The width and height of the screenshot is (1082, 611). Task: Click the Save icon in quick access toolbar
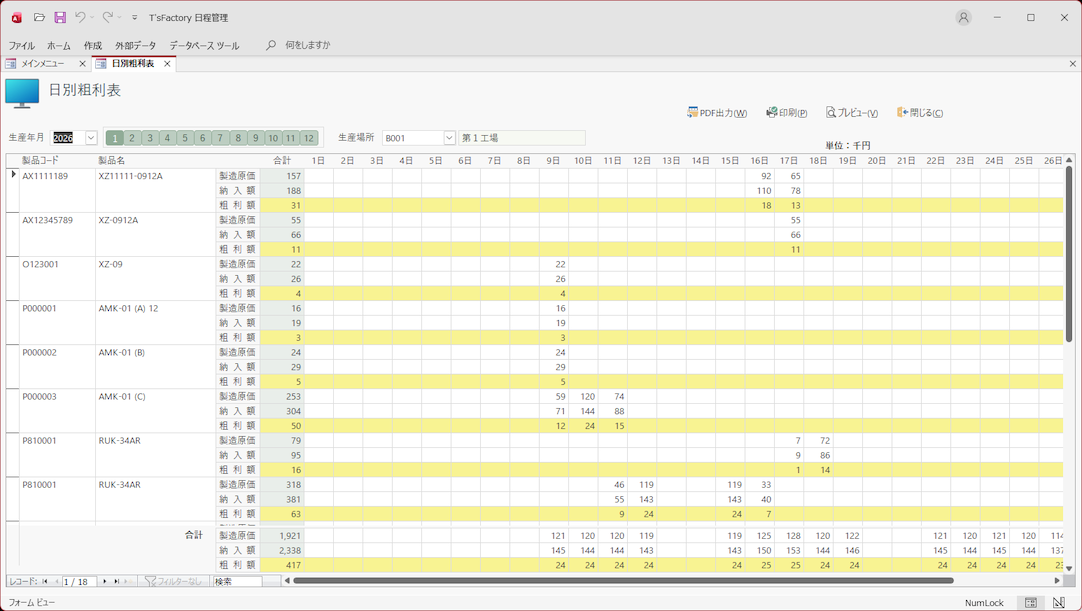pyautogui.click(x=60, y=17)
